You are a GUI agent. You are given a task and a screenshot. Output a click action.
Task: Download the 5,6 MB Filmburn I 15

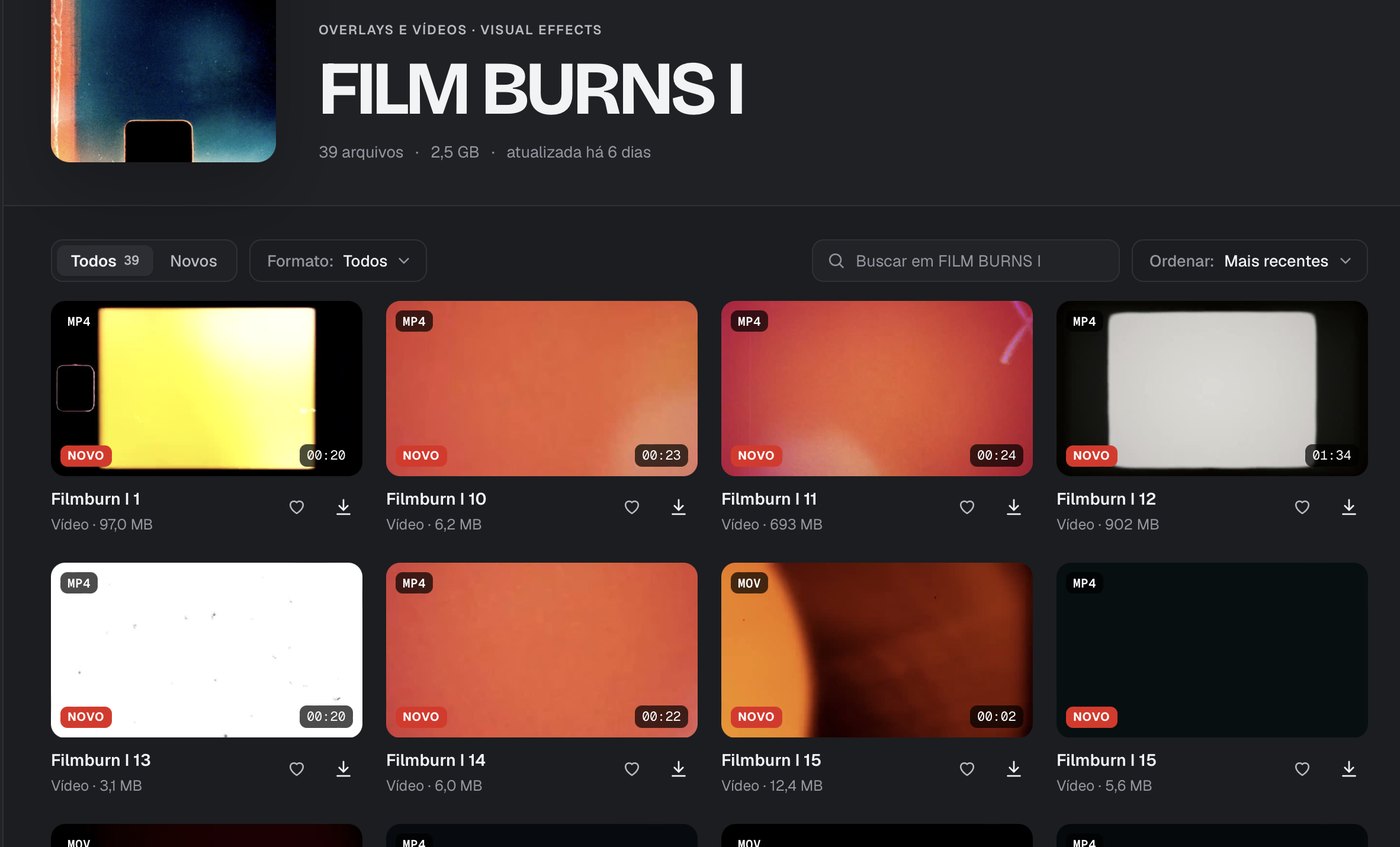(x=1348, y=768)
